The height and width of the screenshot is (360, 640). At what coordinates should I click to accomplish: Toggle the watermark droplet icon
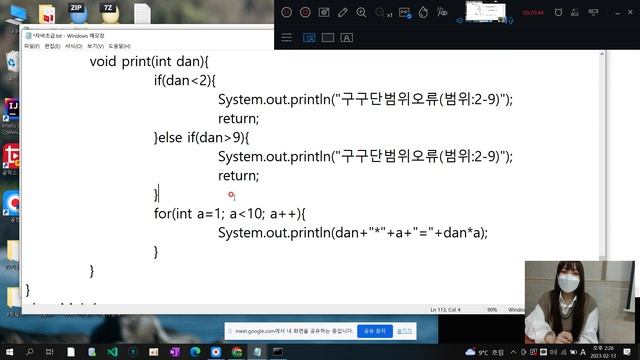[x=423, y=13]
